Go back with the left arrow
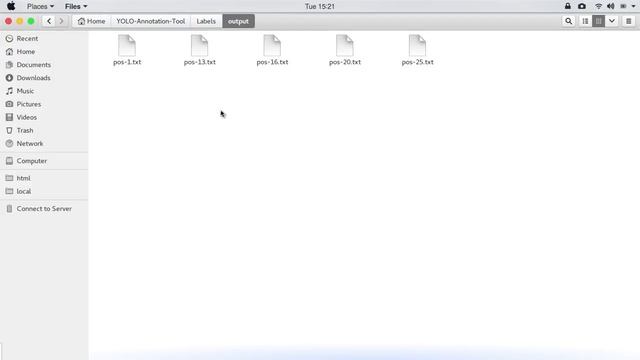 [x=49, y=21]
